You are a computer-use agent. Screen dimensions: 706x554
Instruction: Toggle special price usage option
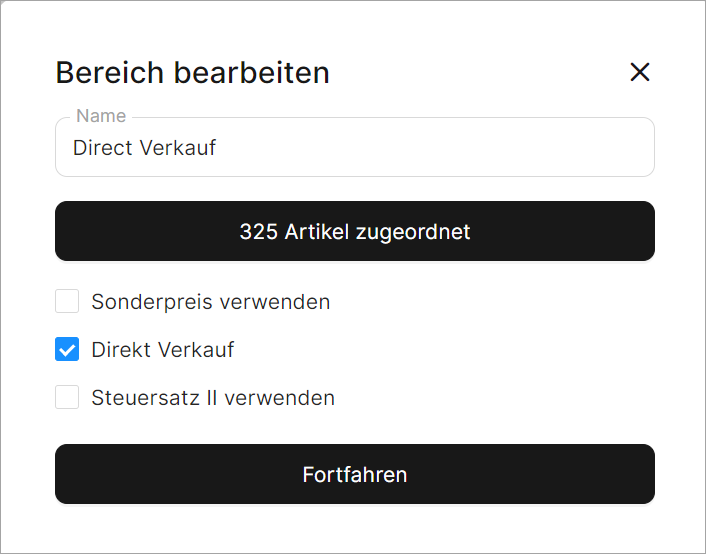click(67, 301)
